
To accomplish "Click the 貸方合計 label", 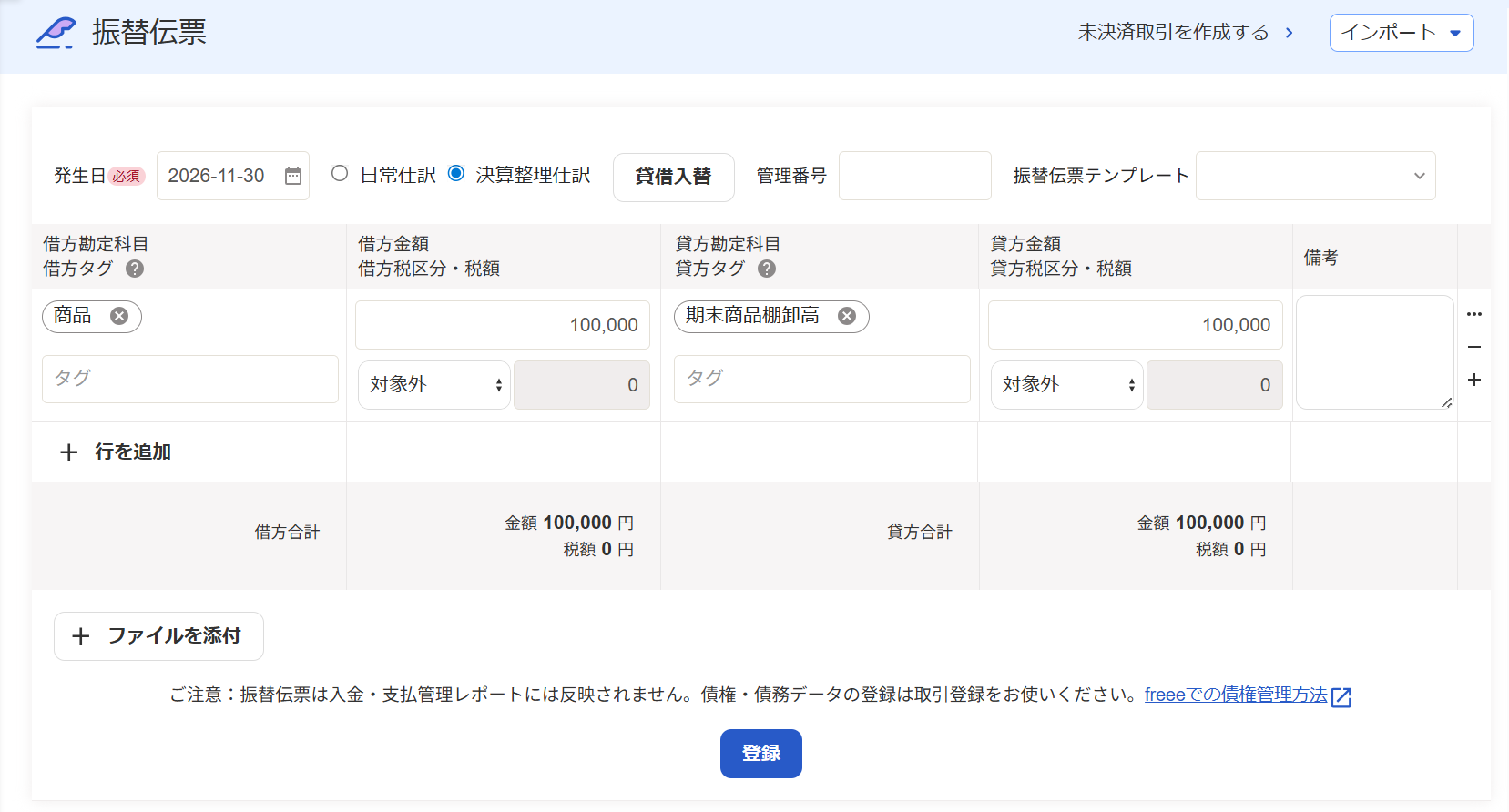I will pyautogui.click(x=920, y=533).
